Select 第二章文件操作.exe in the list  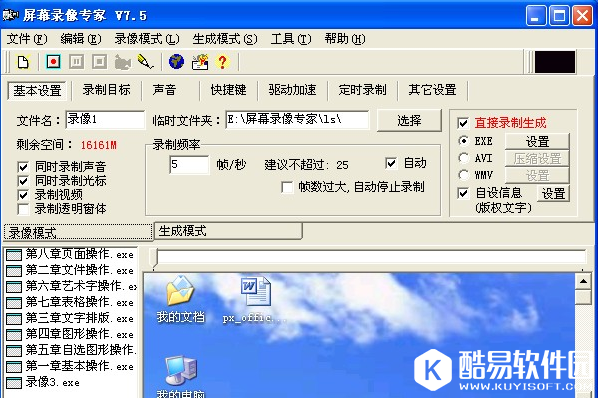pos(70,270)
